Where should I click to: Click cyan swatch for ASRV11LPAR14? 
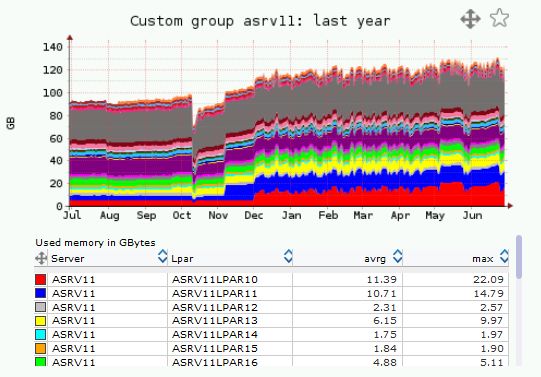[41, 335]
